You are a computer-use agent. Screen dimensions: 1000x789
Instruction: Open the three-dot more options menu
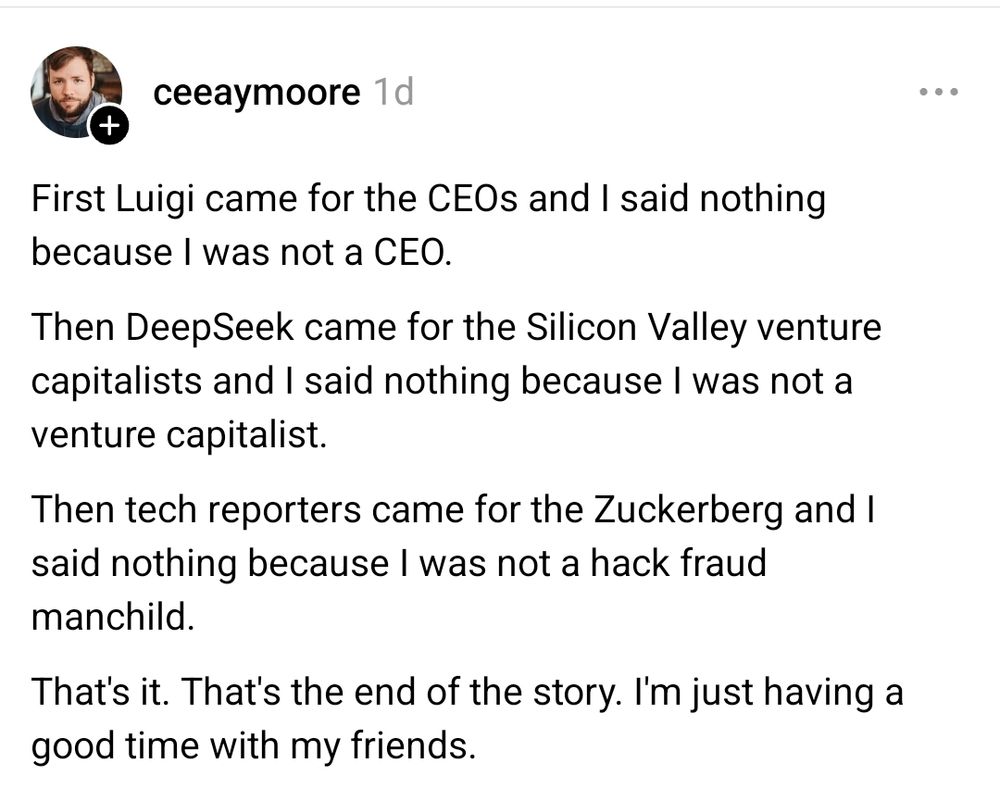pyautogui.click(x=939, y=92)
